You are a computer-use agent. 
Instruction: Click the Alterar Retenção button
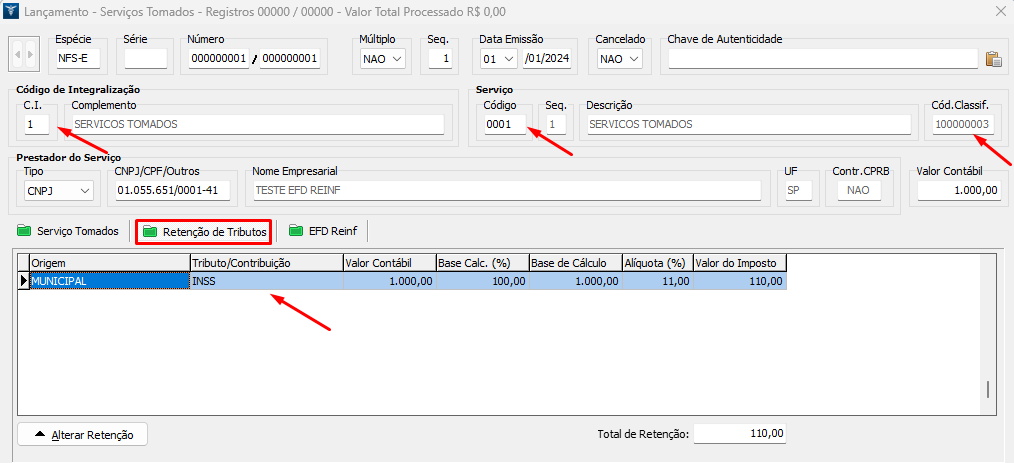pos(83,434)
